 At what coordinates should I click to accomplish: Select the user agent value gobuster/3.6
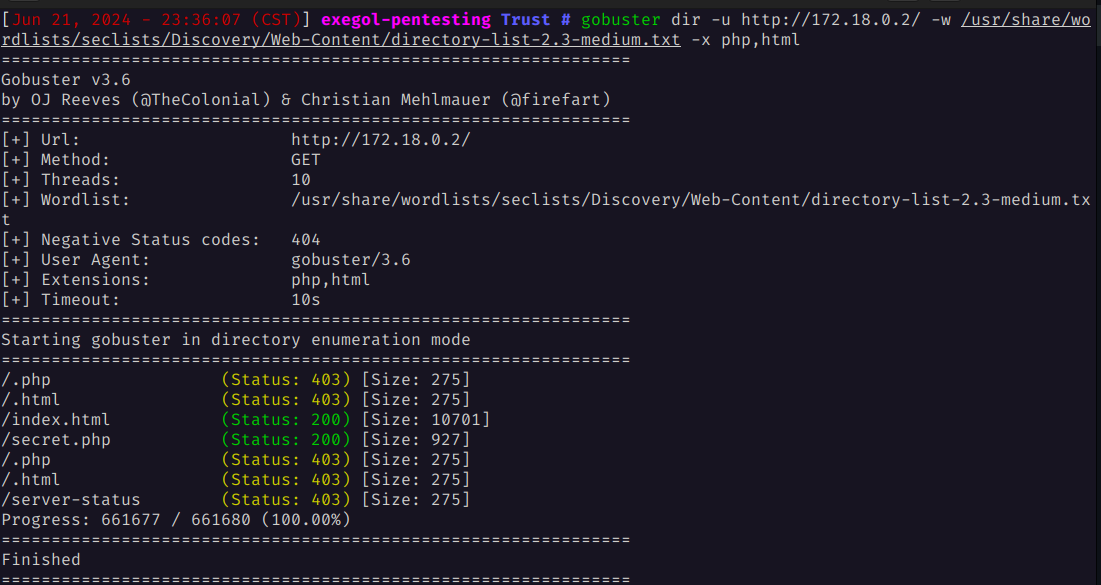[x=350, y=260]
